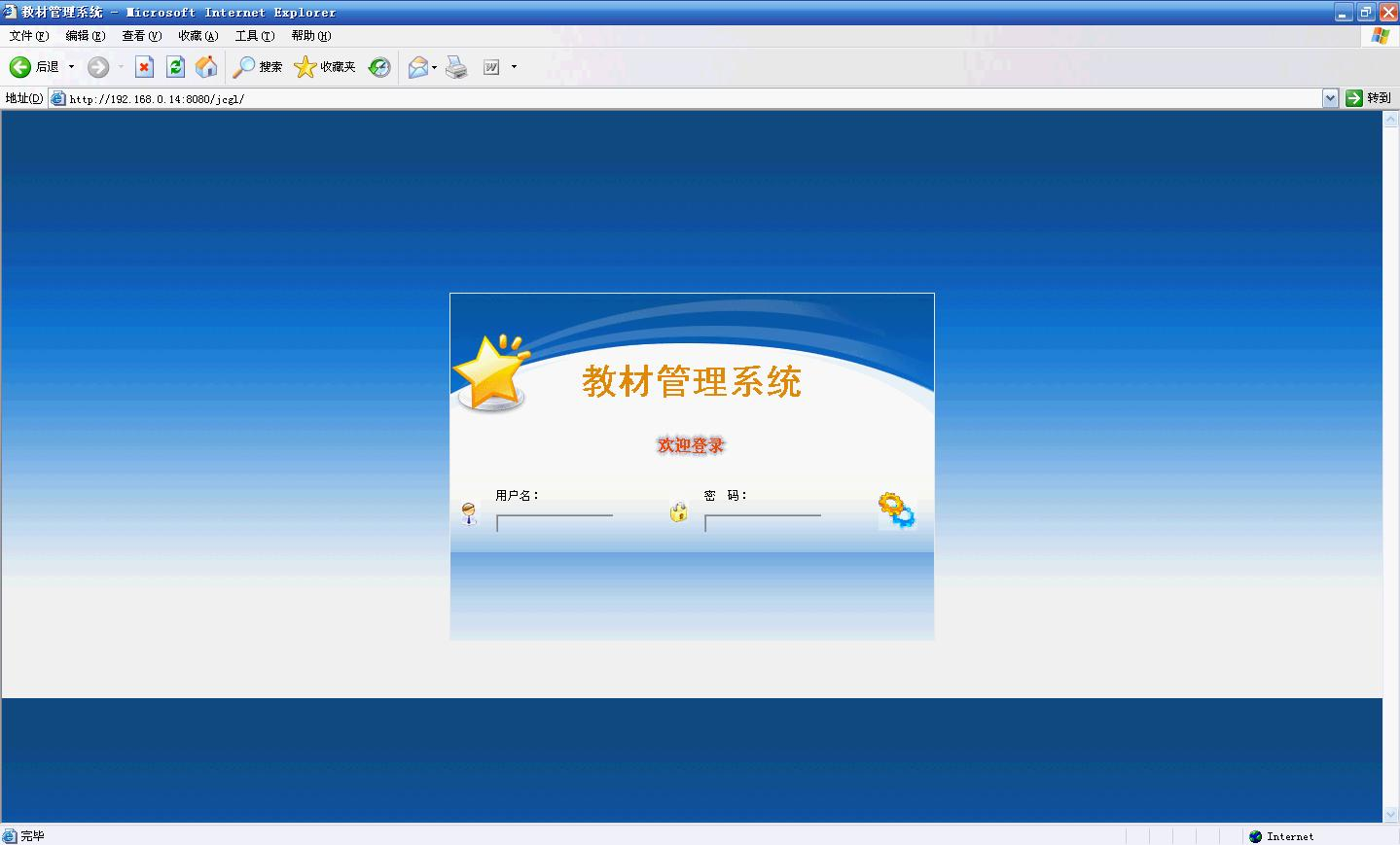This screenshot has width=1400, height=845.
Task: Open the 文件(F) menu
Action: [x=29, y=36]
